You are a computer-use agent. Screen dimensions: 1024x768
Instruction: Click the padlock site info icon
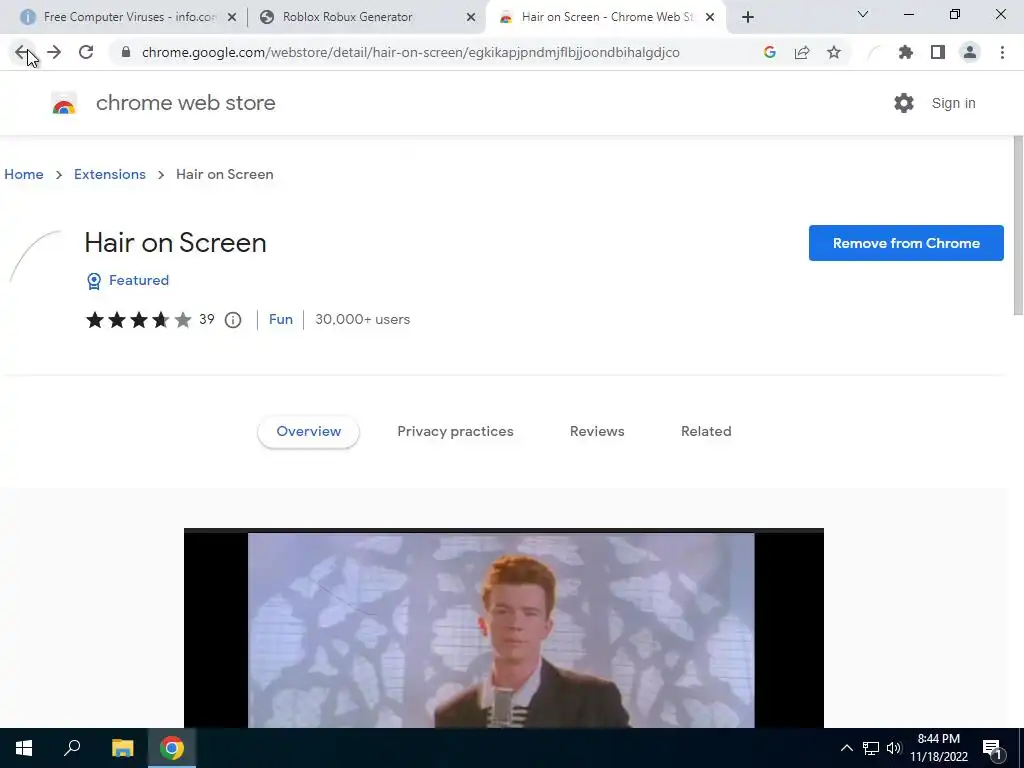[x=126, y=52]
